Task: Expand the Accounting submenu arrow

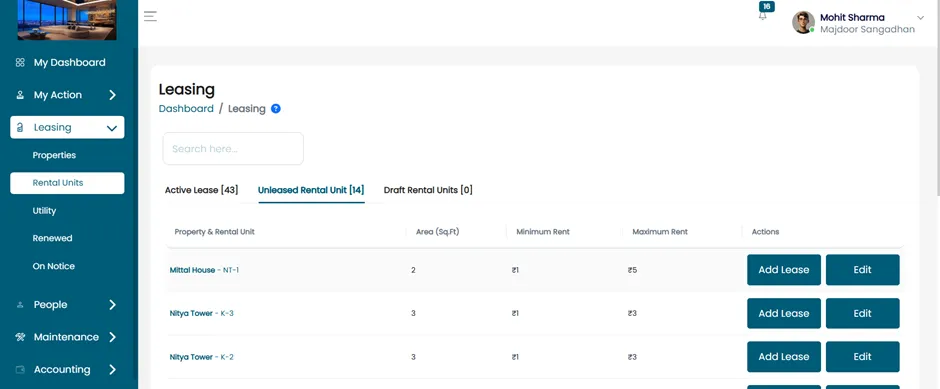Action: [x=112, y=369]
